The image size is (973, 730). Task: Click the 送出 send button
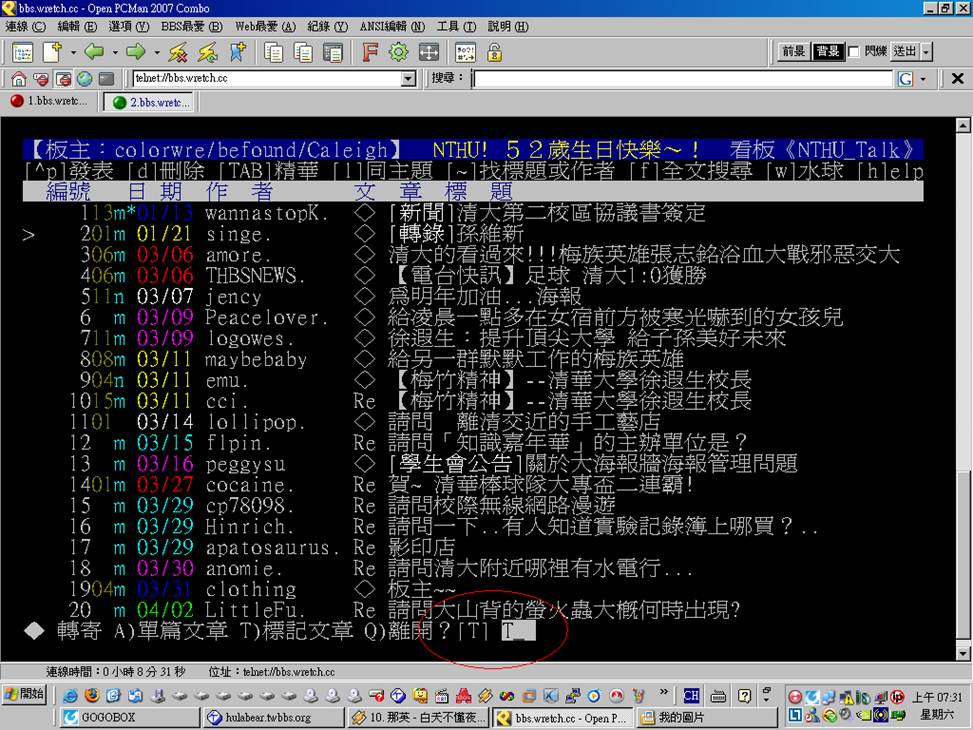904,52
